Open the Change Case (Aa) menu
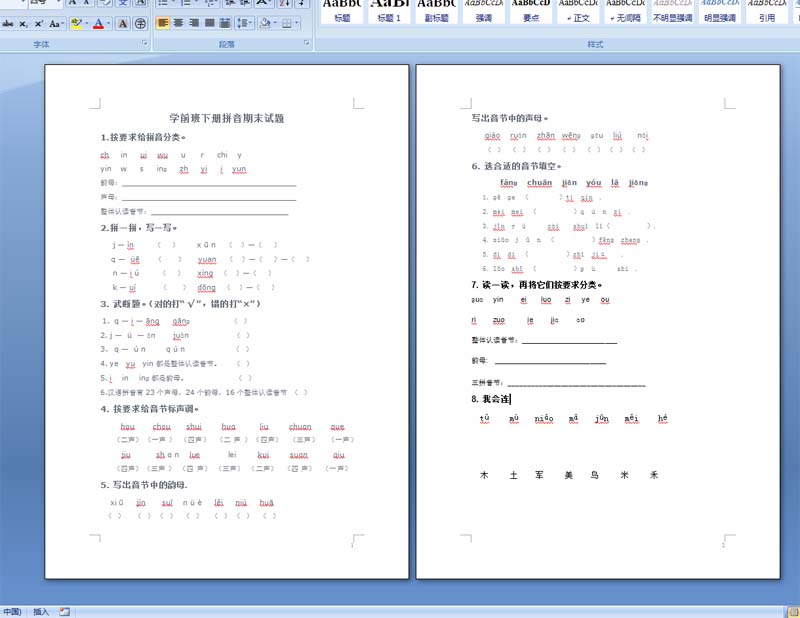The width and height of the screenshot is (800, 618). tap(56, 23)
